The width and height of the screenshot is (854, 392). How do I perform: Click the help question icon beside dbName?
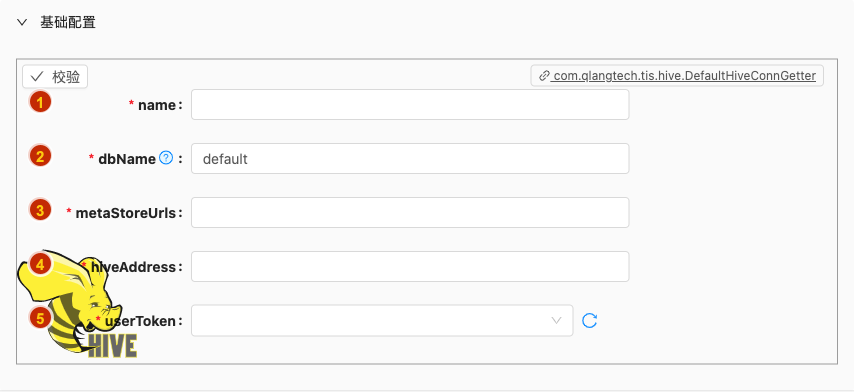click(x=166, y=158)
